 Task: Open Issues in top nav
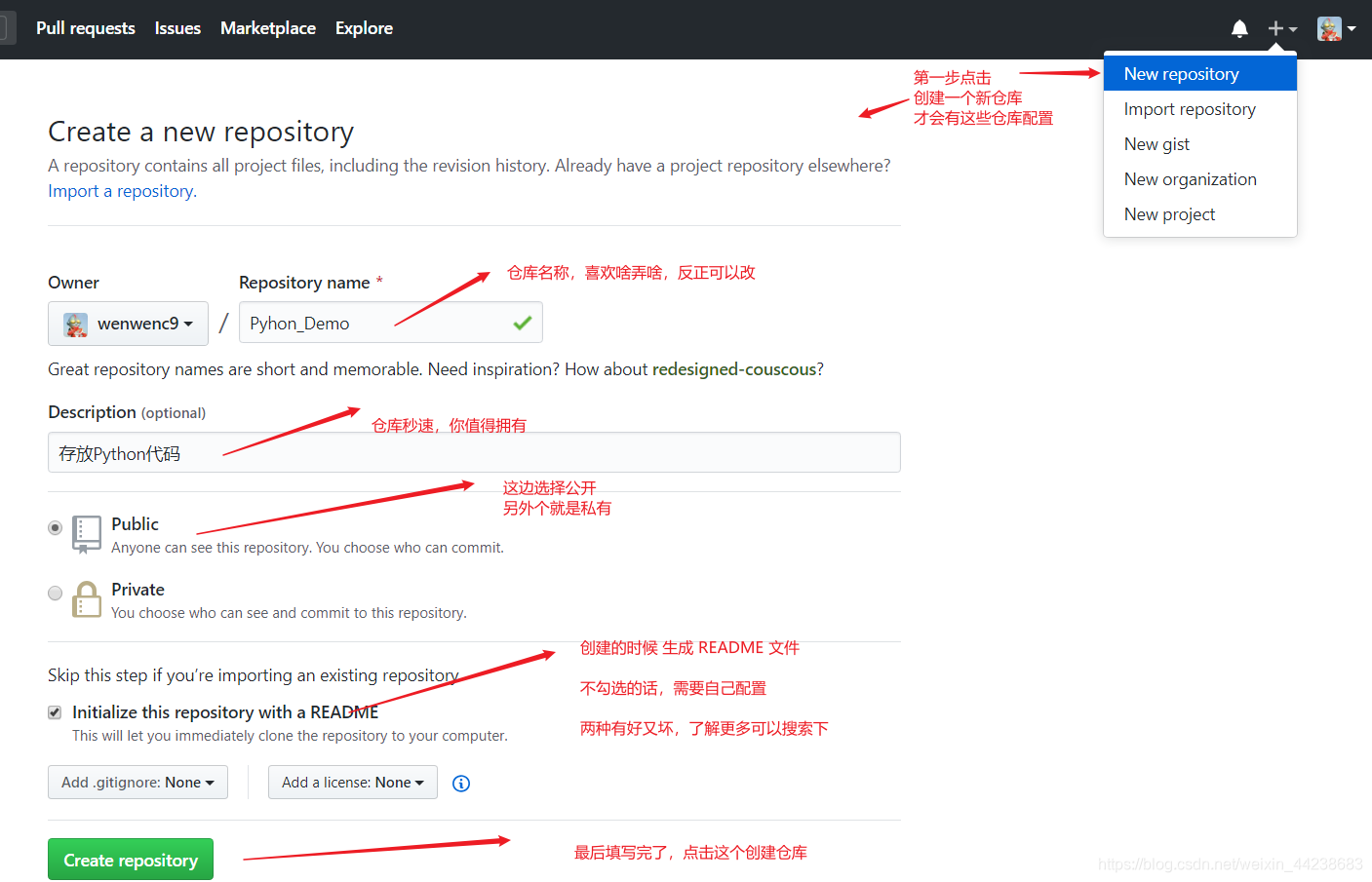click(177, 28)
